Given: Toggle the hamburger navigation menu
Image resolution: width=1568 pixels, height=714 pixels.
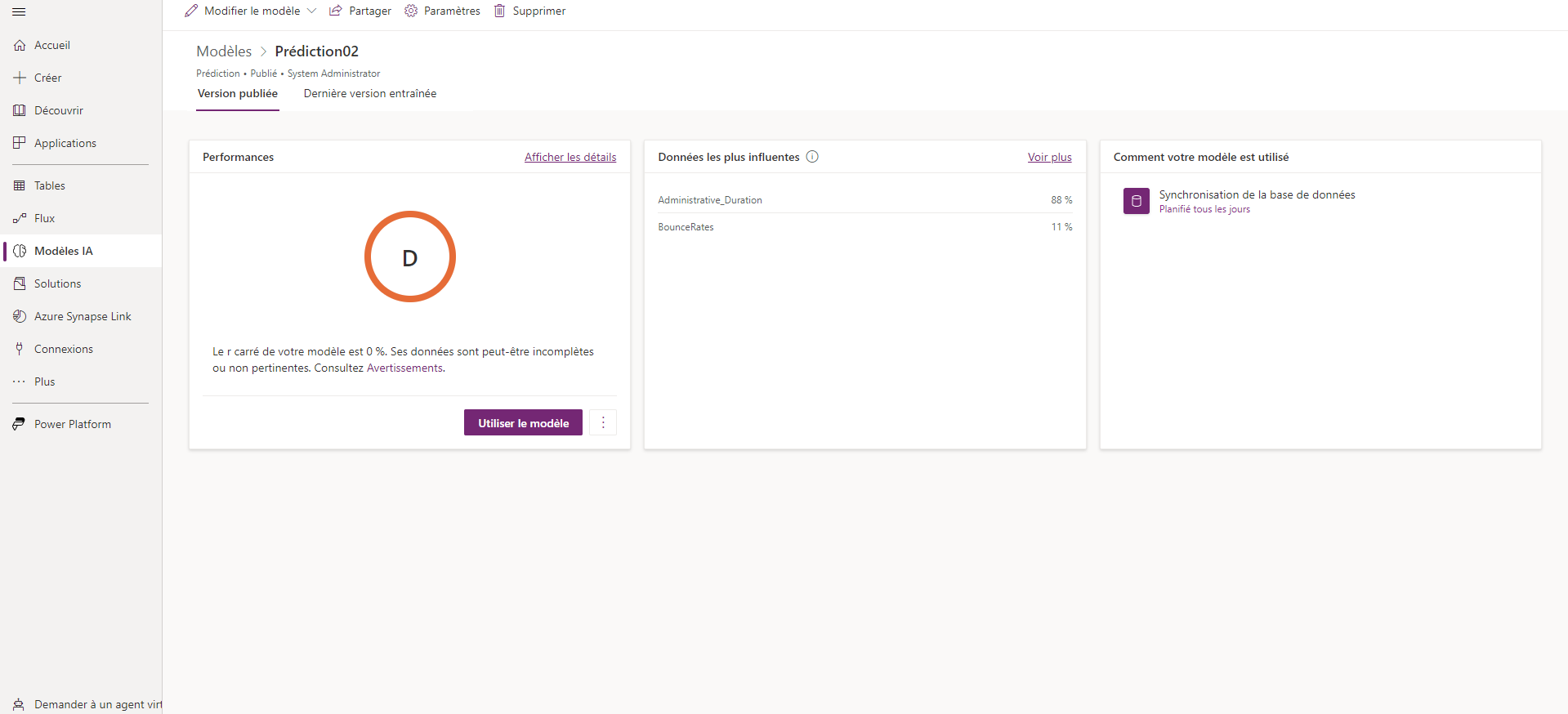Looking at the screenshot, I should (x=20, y=12).
